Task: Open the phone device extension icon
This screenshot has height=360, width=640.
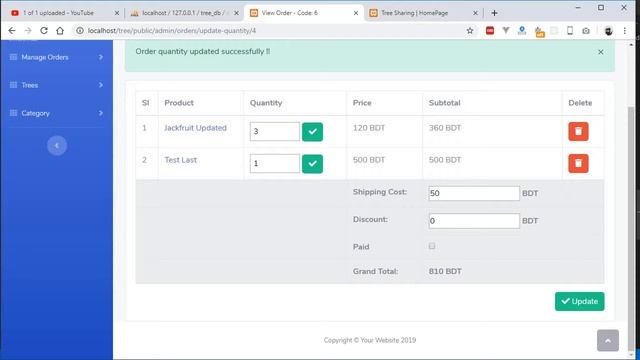Action: (570, 31)
